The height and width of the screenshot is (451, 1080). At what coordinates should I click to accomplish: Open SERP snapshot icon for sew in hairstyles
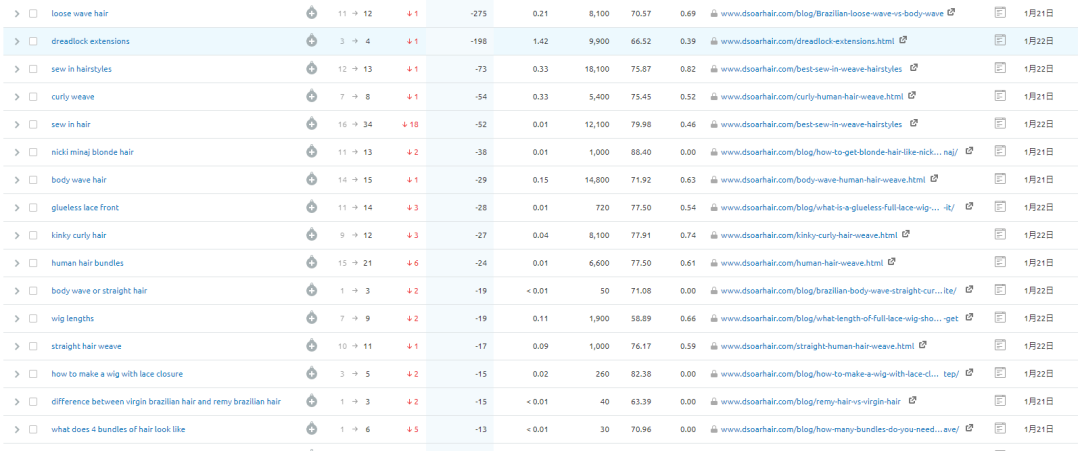pos(1000,68)
